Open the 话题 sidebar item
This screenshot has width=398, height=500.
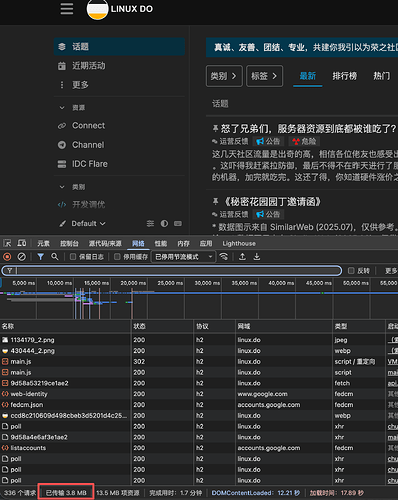pos(119,46)
